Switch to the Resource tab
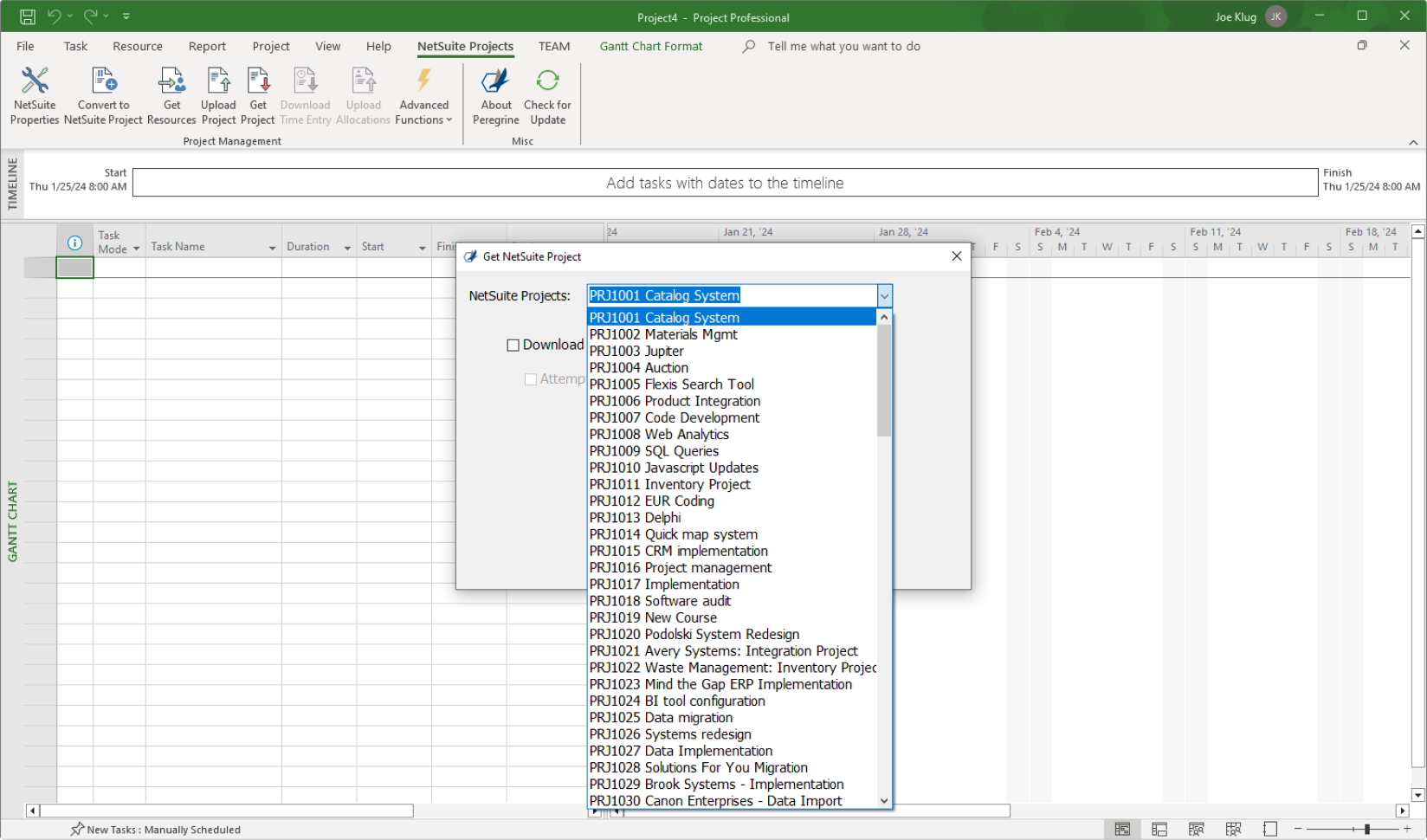Image resolution: width=1427 pixels, height=840 pixels. [x=138, y=47]
